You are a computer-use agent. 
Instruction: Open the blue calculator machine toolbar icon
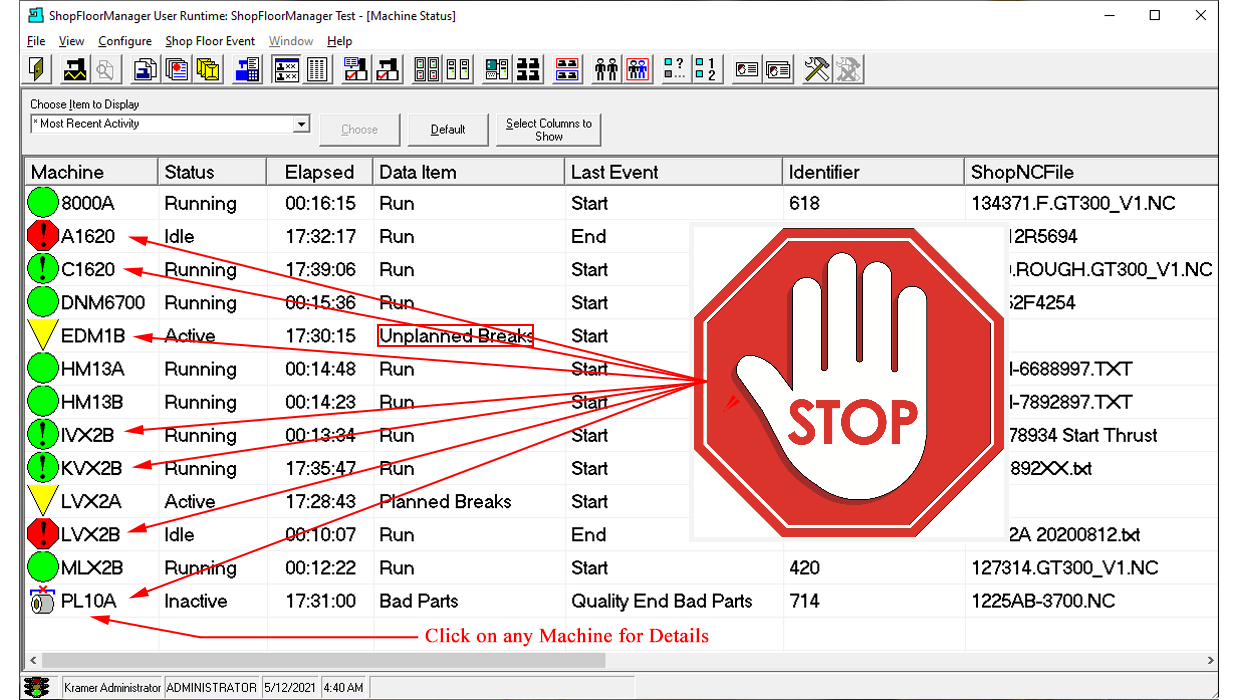(247, 69)
